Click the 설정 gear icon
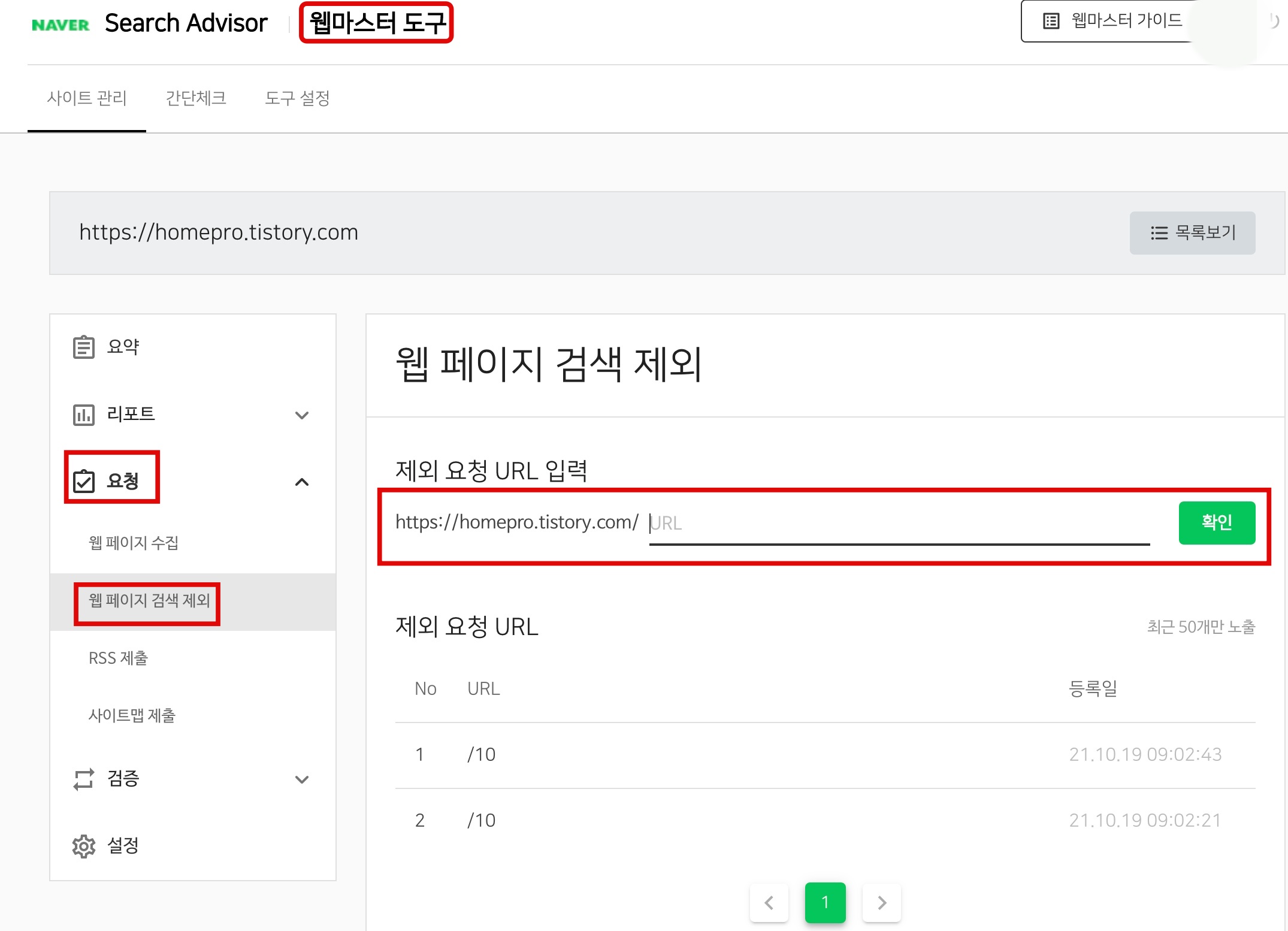The height and width of the screenshot is (931, 1288). 84,846
